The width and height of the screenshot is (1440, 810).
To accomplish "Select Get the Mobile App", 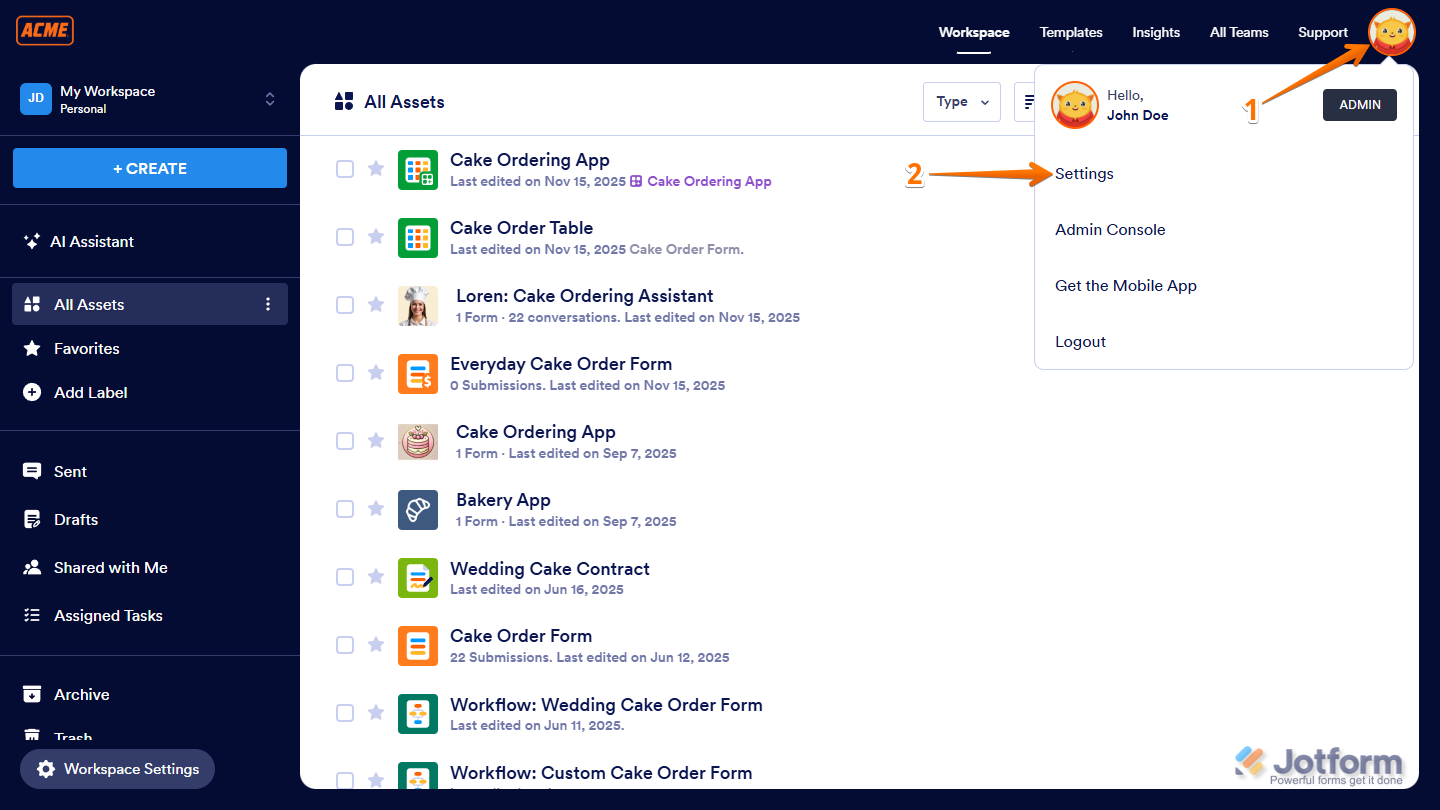I will 1126,285.
